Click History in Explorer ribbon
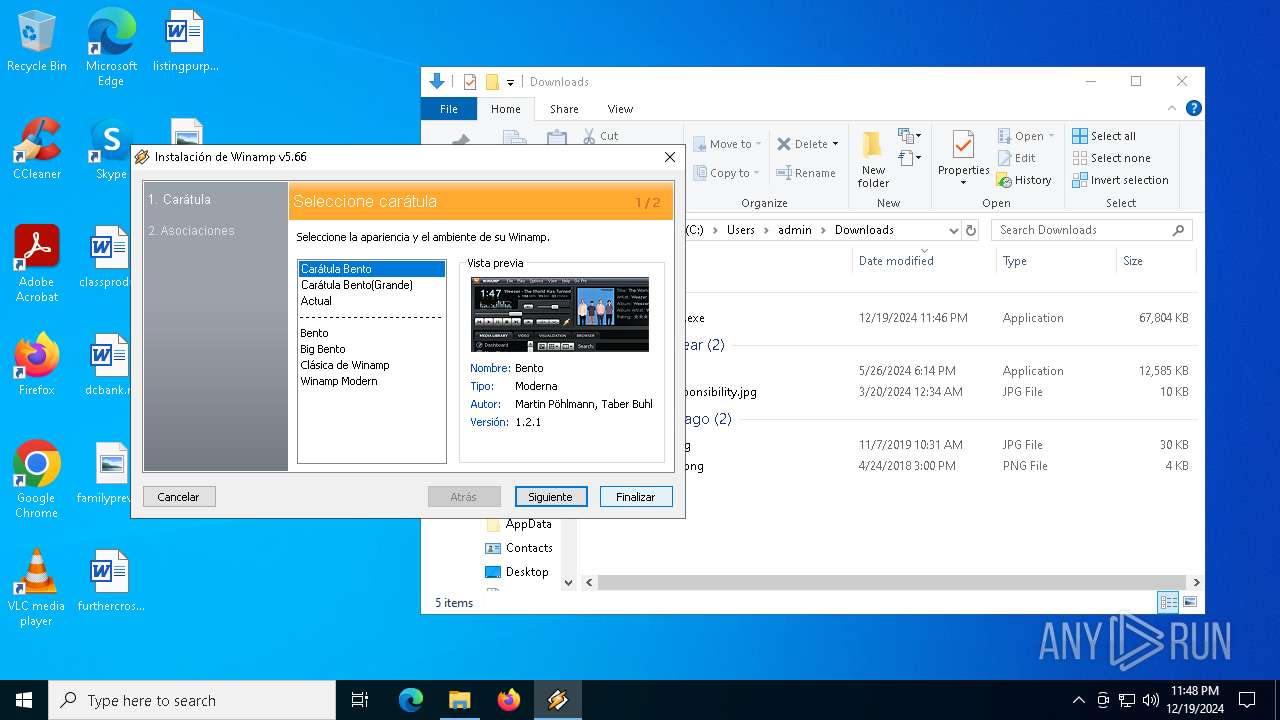Screen dimensions: 1280x720 (1024, 180)
